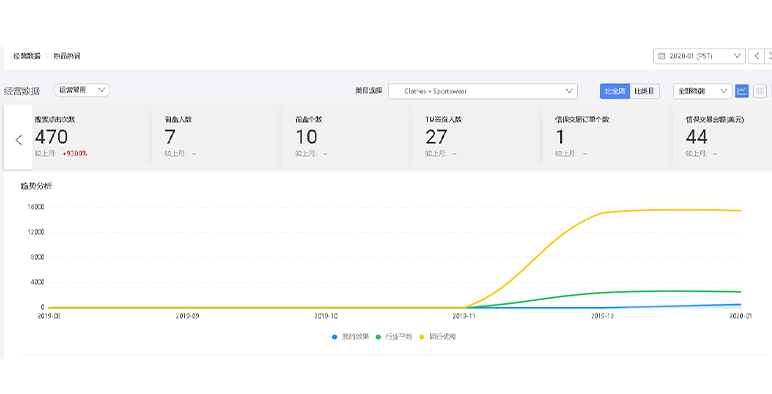Select the 询盘人数 7 metric card
This screenshot has height=394, width=772.
[x=216, y=137]
